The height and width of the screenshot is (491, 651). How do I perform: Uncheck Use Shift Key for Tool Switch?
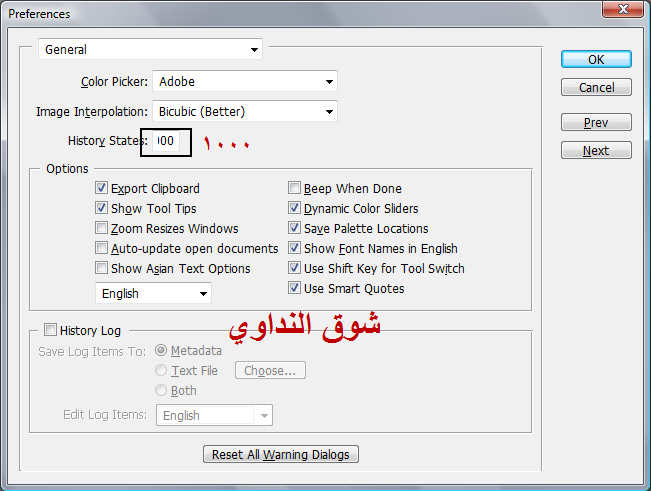pos(295,268)
